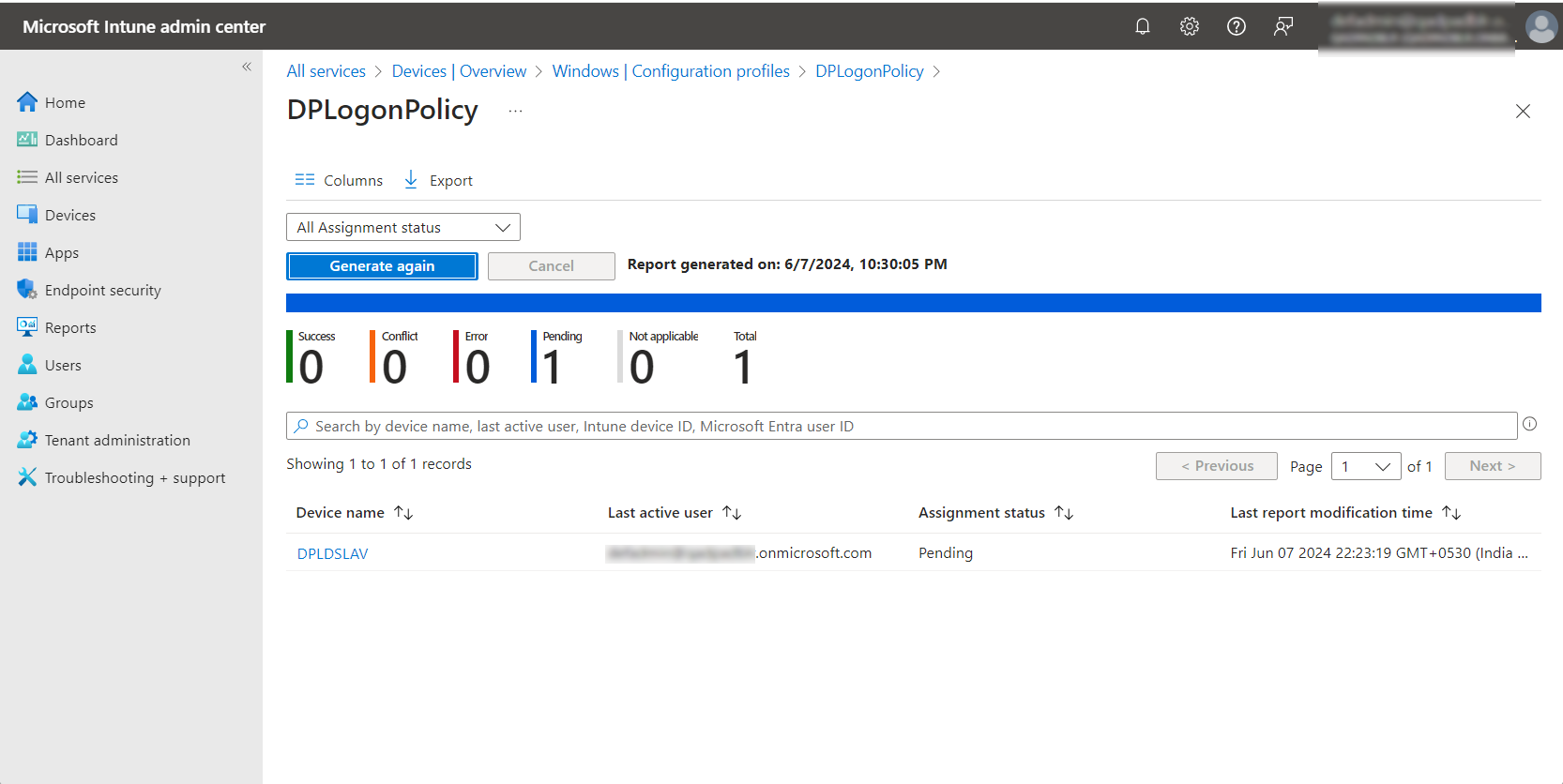Click the device search field
Image resolution: width=1563 pixels, height=784 pixels.
(901, 427)
